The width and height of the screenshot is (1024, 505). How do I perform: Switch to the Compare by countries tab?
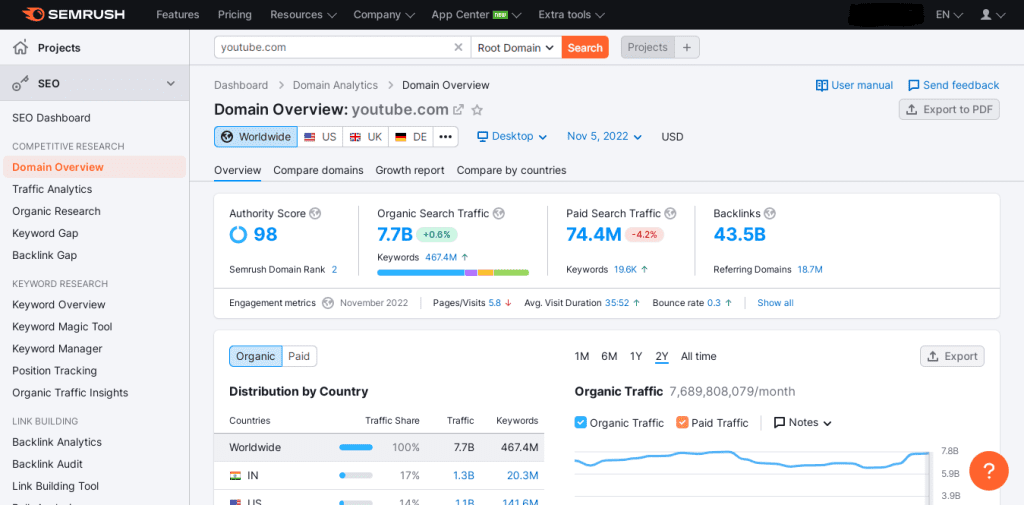511,170
